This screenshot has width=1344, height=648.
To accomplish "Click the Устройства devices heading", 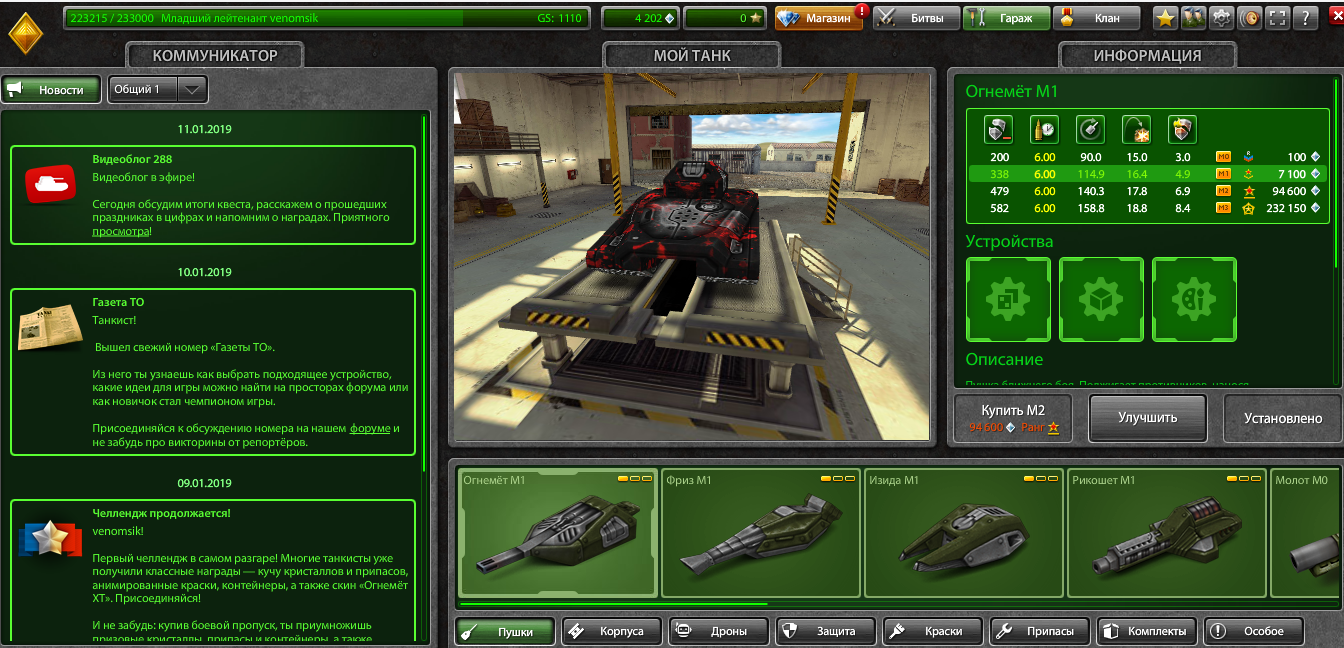I will coord(1009,241).
